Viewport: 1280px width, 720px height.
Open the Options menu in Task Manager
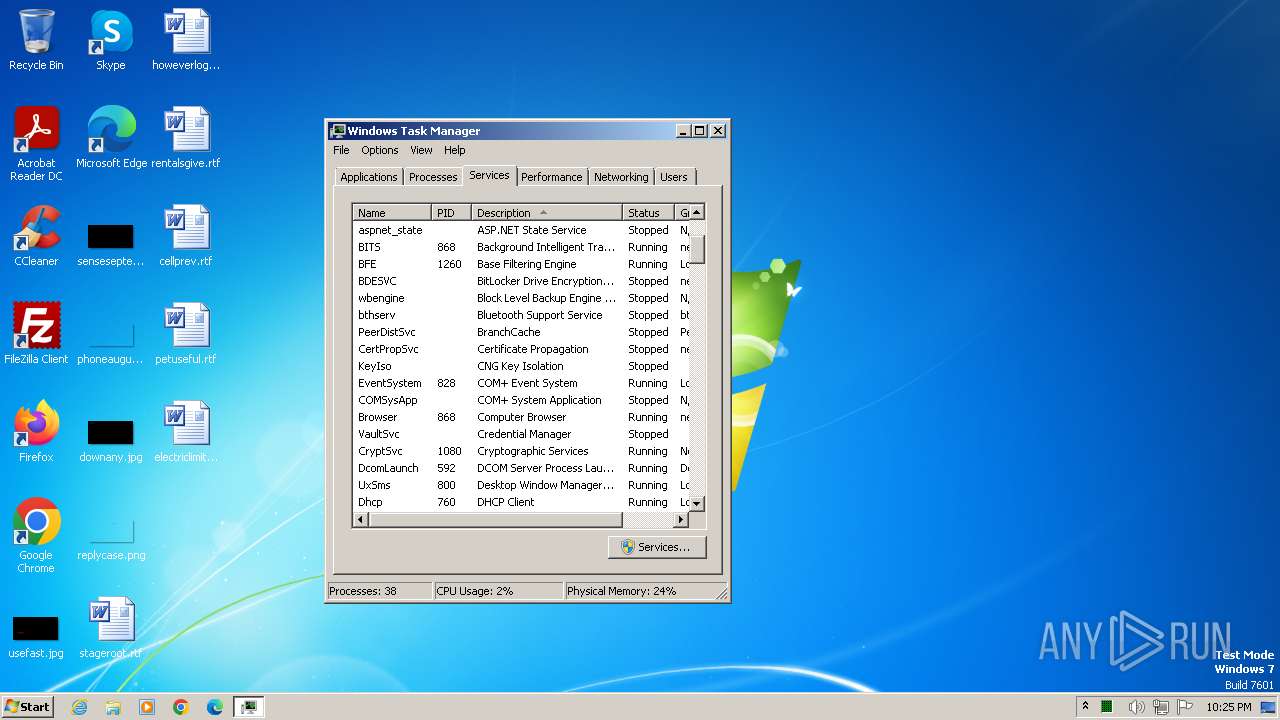tap(380, 150)
